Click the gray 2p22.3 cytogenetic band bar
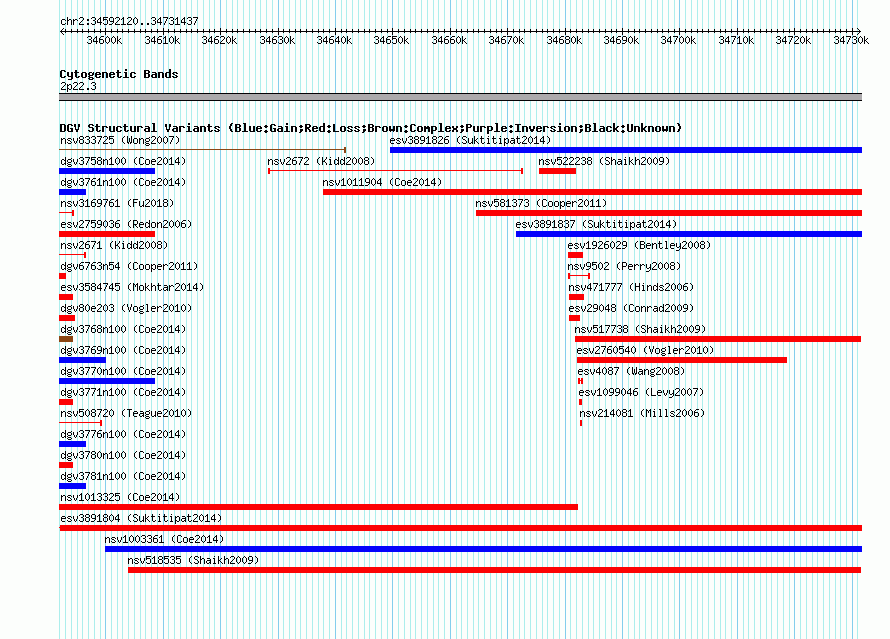The height and width of the screenshot is (639, 890). (x=460, y=97)
